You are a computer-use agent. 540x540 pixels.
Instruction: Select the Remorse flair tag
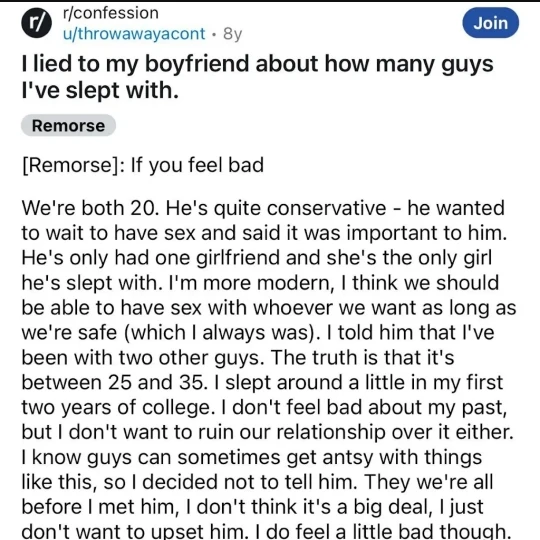(x=68, y=125)
